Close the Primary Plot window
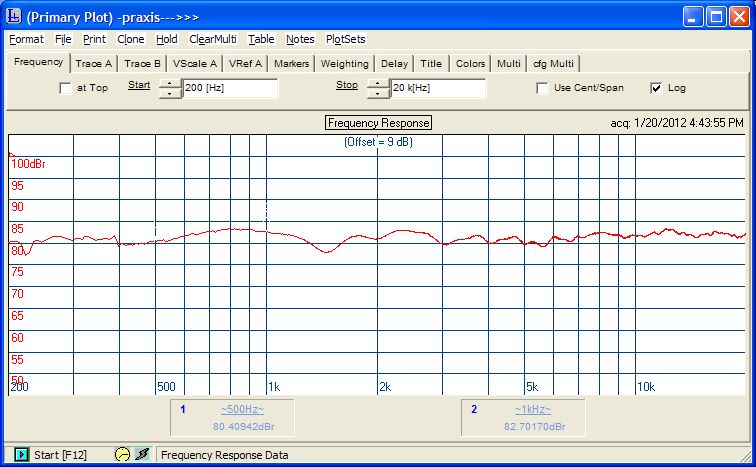The width and height of the screenshot is (756, 467). (739, 17)
